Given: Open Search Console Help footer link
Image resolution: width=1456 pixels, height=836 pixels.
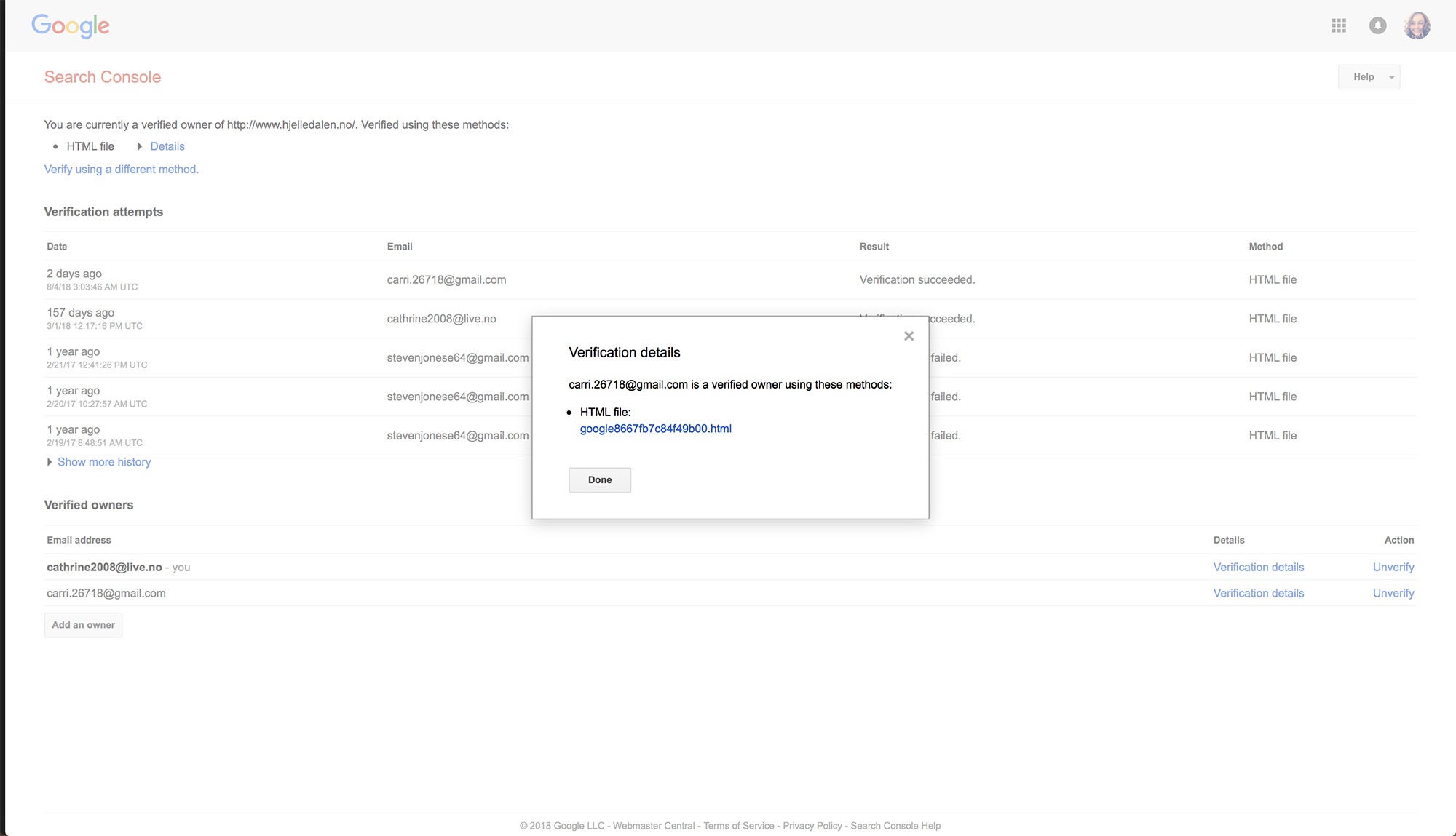Looking at the screenshot, I should pos(895,826).
